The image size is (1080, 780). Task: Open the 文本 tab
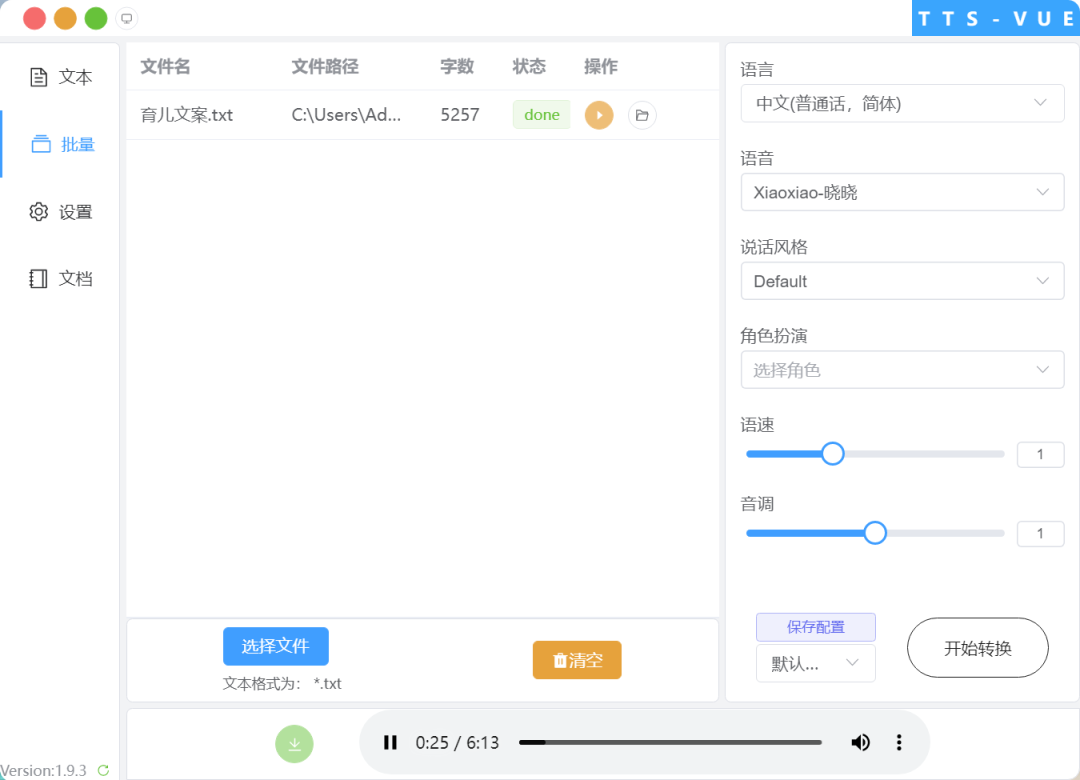click(x=61, y=77)
